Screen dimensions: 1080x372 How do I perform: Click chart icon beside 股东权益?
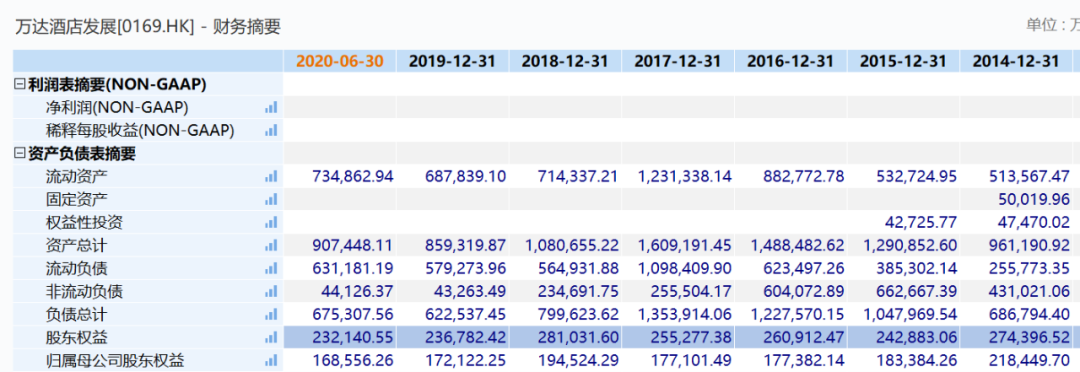click(271, 338)
